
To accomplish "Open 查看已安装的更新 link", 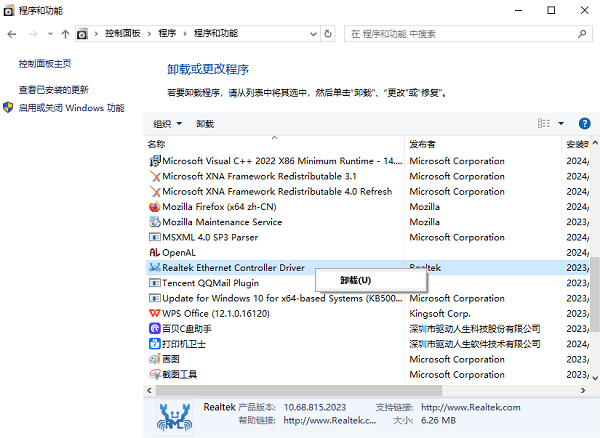I will [x=54, y=90].
